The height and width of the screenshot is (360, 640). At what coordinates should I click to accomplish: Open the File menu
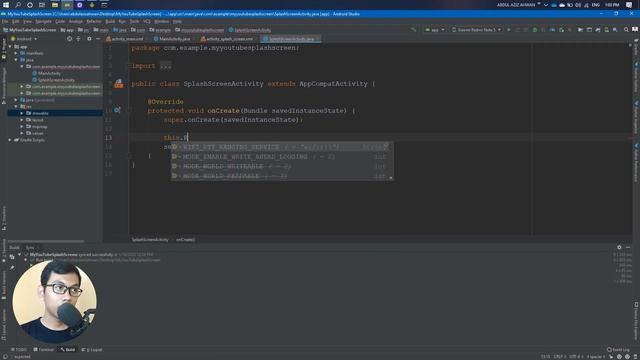tap(4, 21)
